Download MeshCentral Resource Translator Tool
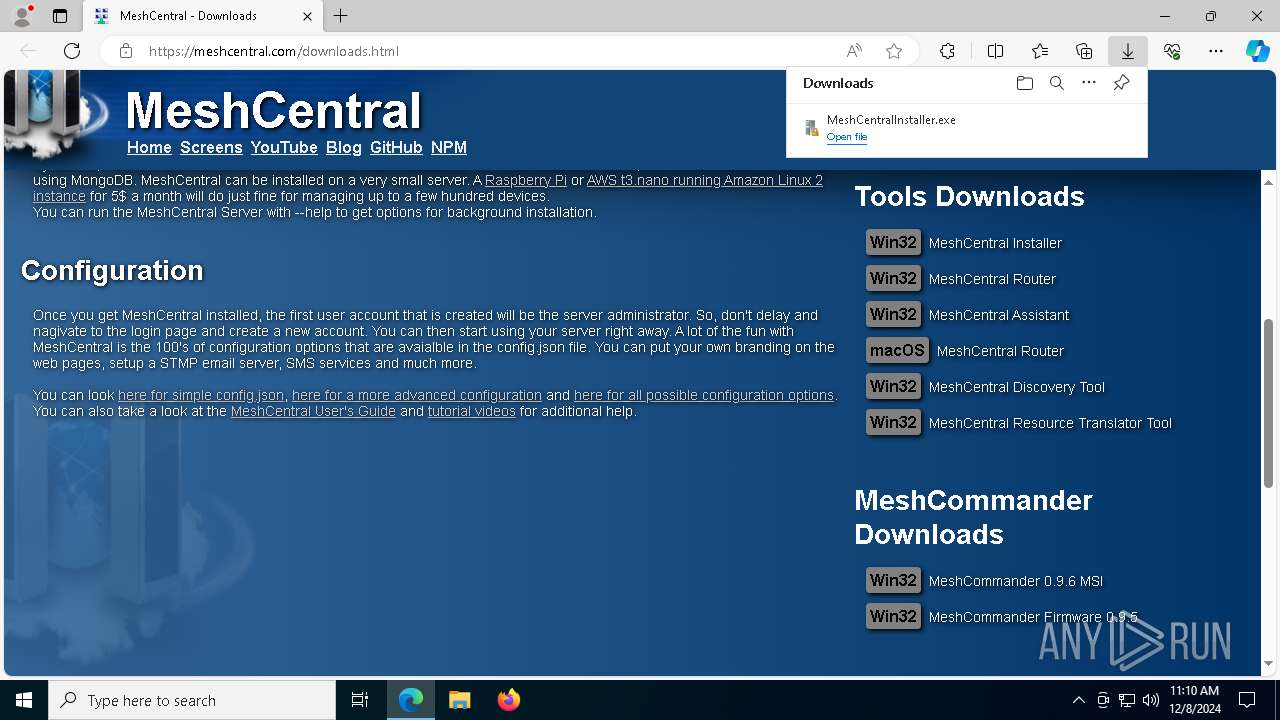This screenshot has height=720, width=1280. point(1050,423)
